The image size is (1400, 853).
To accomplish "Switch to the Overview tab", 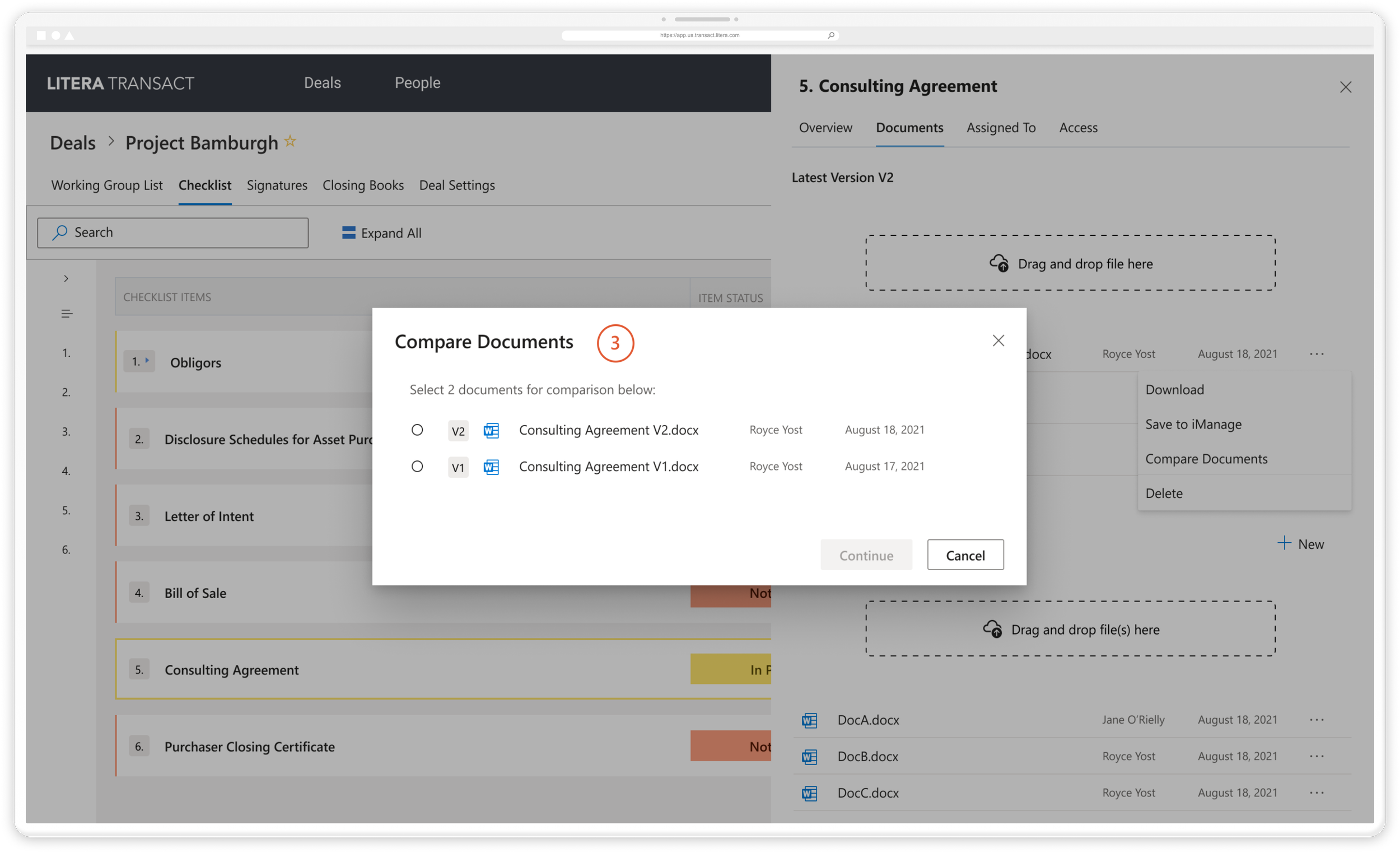I will 825,127.
